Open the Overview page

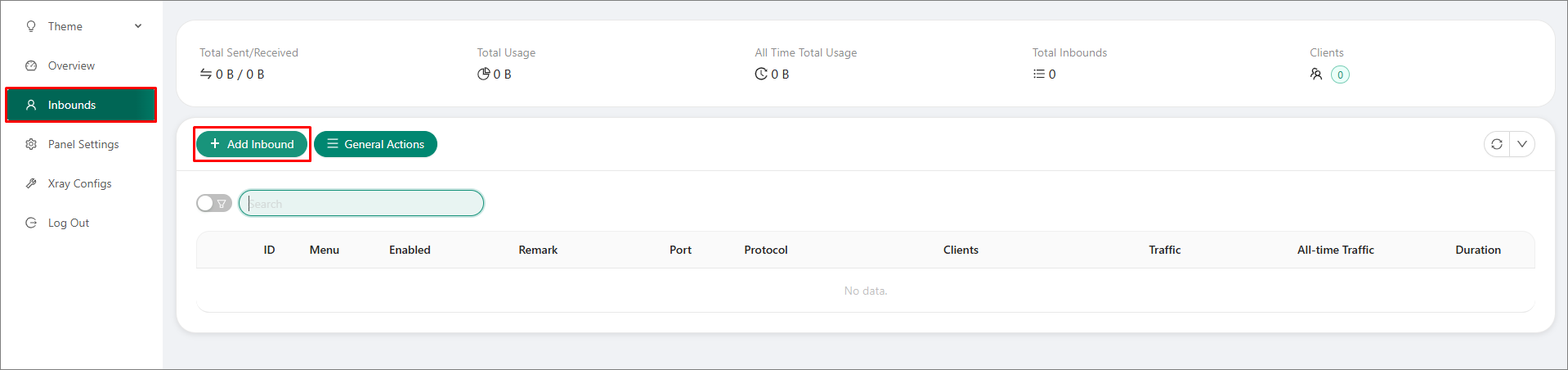(71, 65)
